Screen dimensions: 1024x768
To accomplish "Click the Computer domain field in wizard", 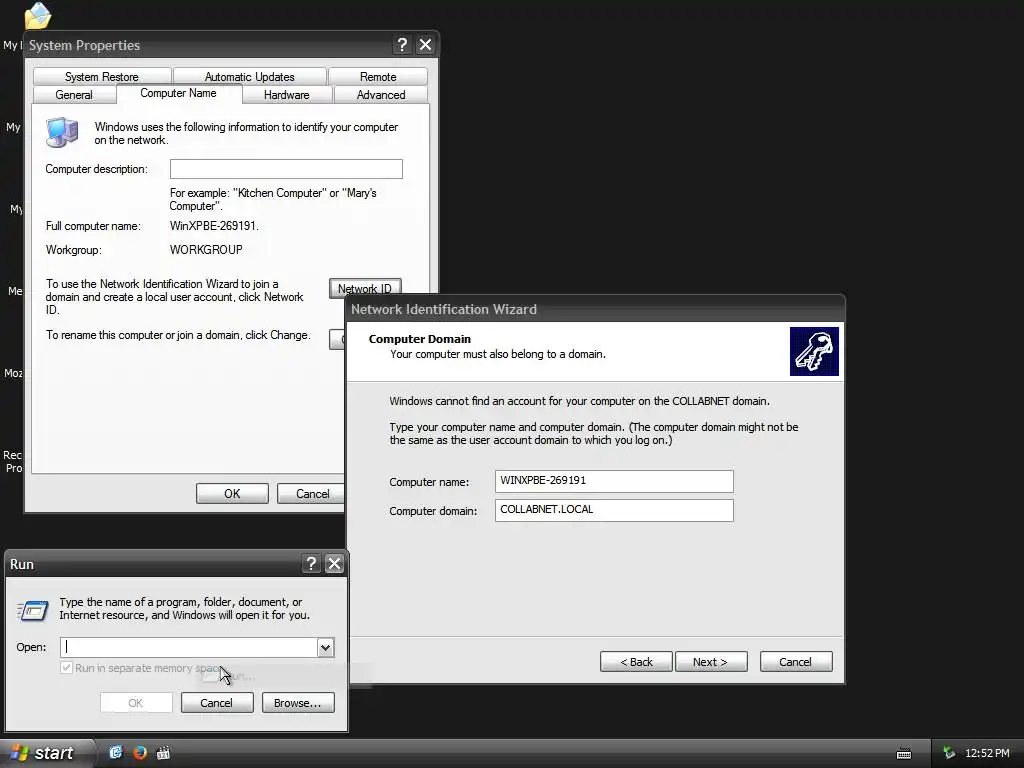I will click(x=614, y=510).
